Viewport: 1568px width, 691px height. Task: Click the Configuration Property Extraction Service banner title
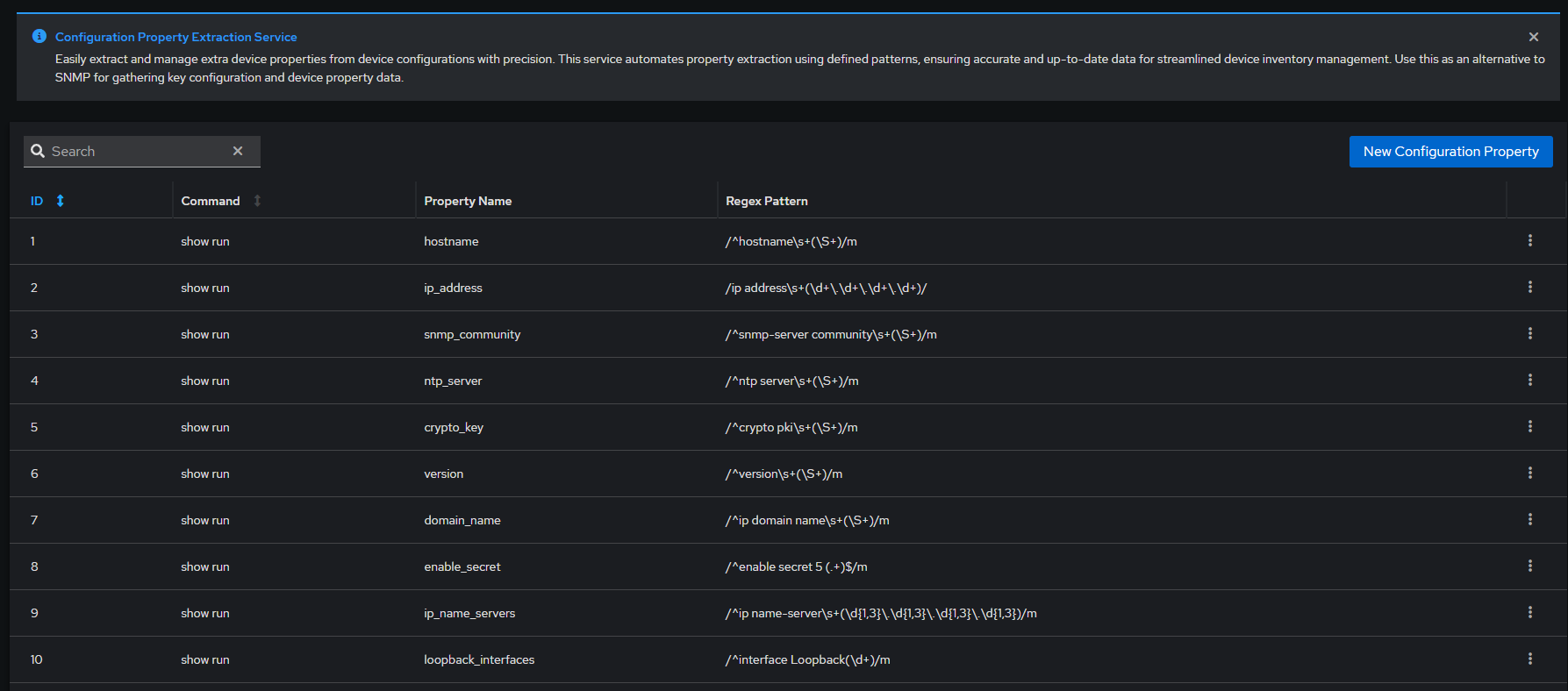point(176,37)
